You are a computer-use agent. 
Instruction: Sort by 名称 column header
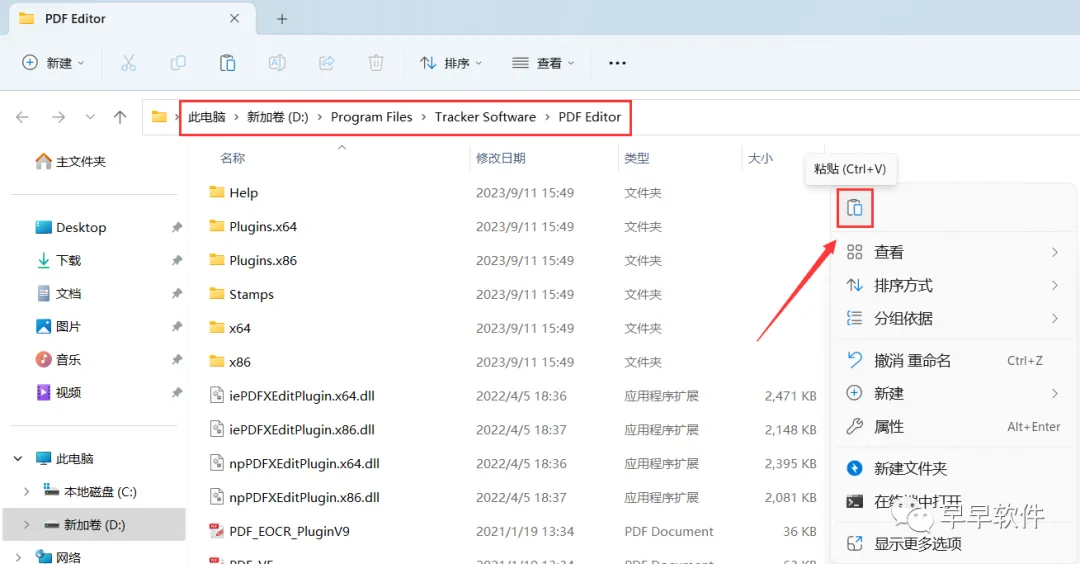click(233, 158)
